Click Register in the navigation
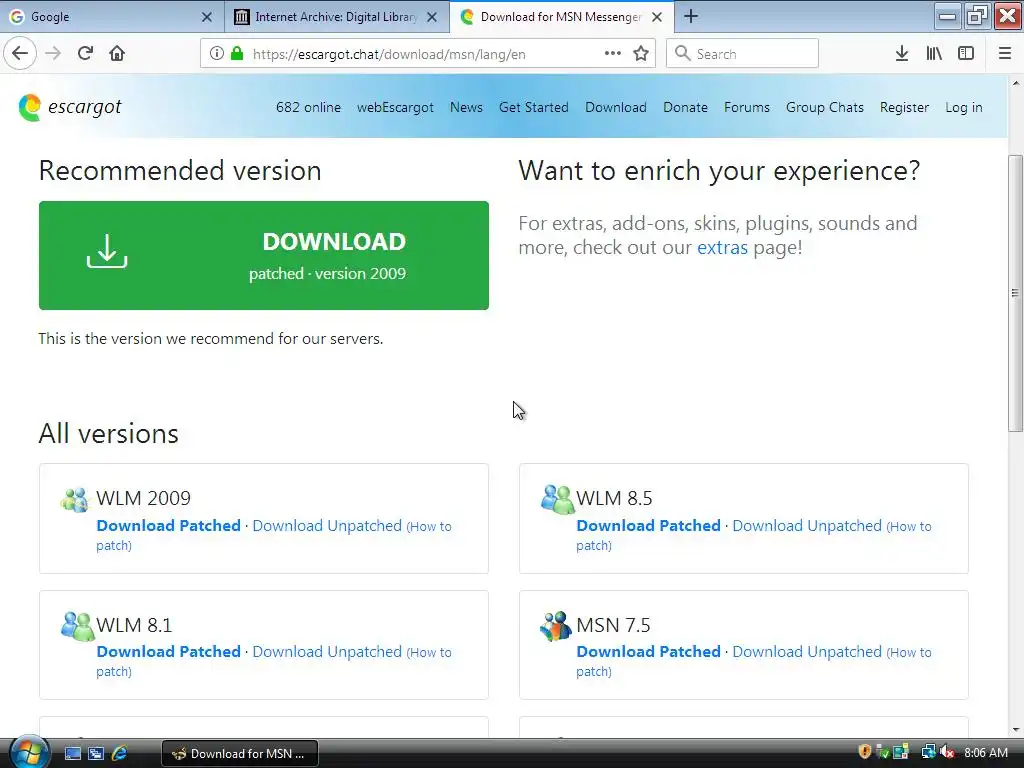 (x=904, y=107)
